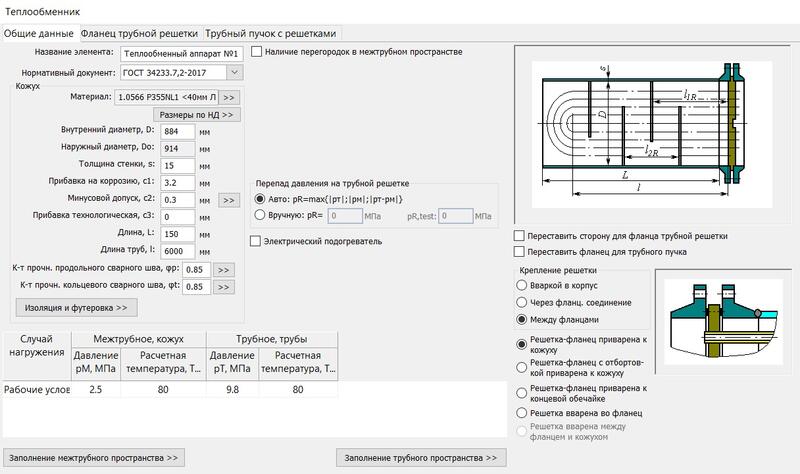Open the Трубный пучок с решетками tab
Image resolution: width=800 pixels, height=474 pixels.
click(270, 34)
